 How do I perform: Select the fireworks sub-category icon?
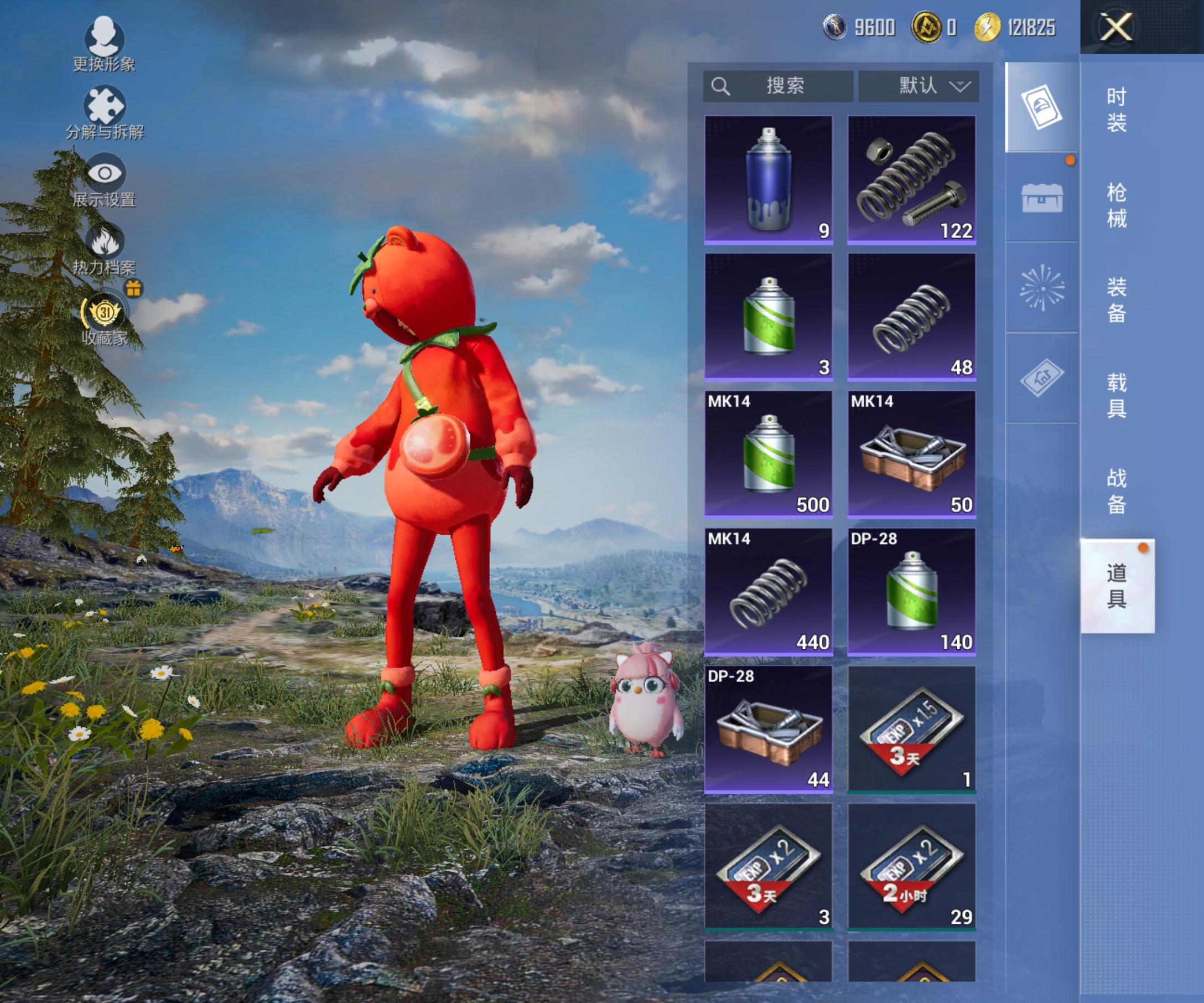pyautogui.click(x=1042, y=288)
